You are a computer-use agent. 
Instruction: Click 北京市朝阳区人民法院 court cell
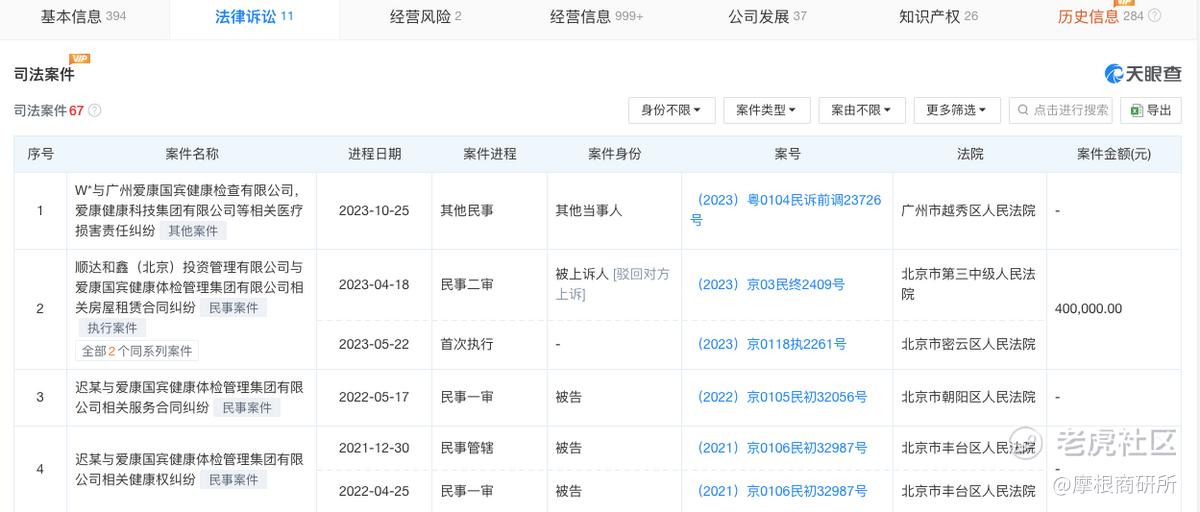click(x=968, y=397)
